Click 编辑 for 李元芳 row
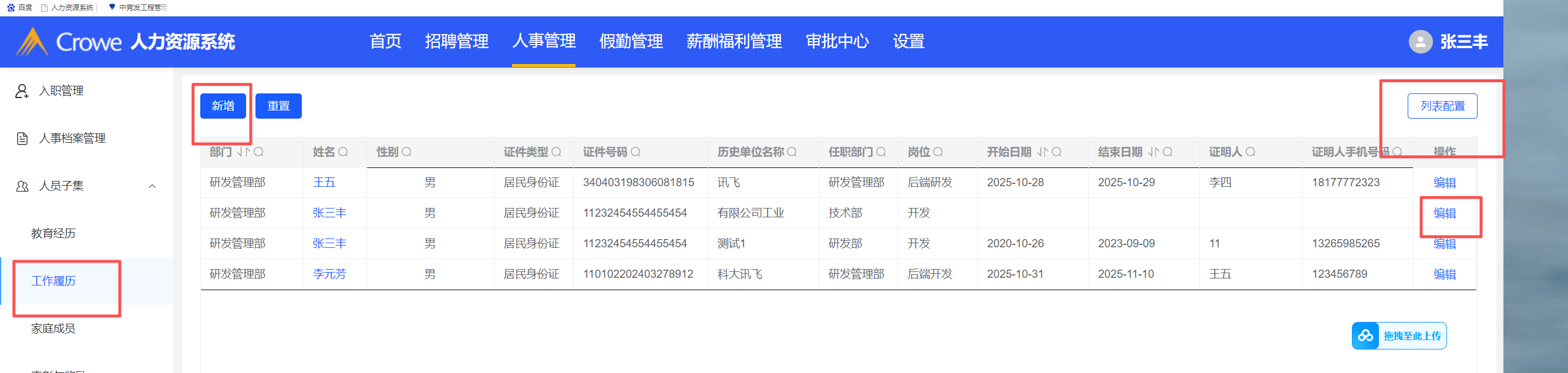Viewport: 1568px width, 373px height. click(x=1445, y=274)
